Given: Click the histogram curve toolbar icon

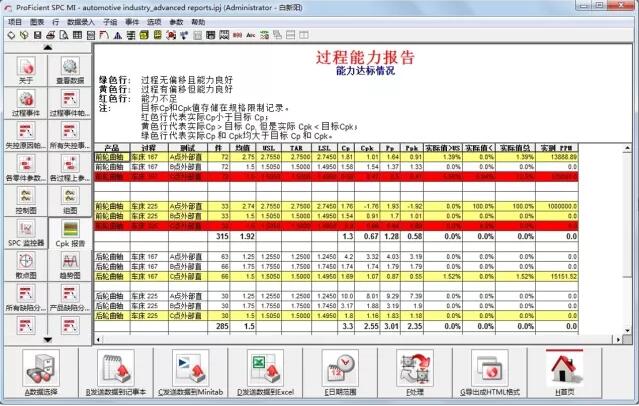Looking at the screenshot, I should [104, 35].
